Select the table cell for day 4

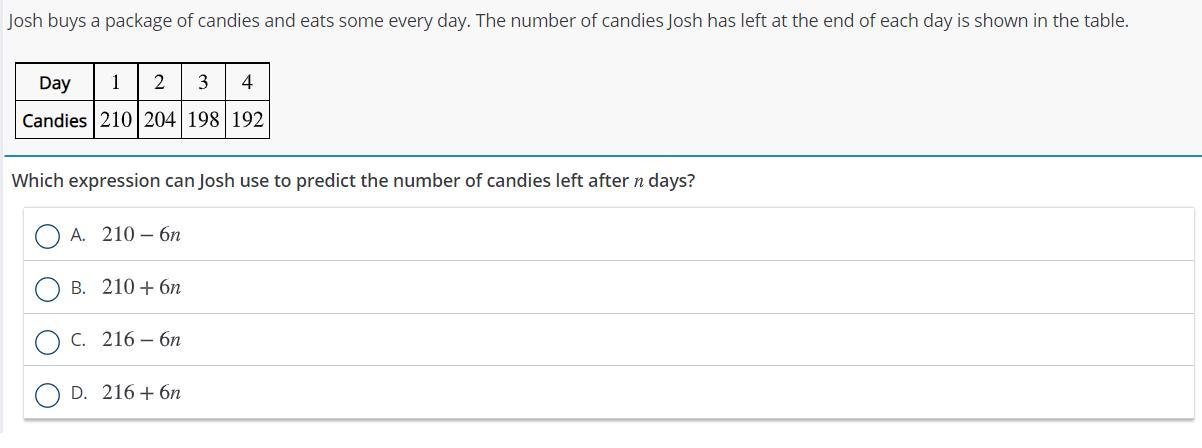[247, 83]
